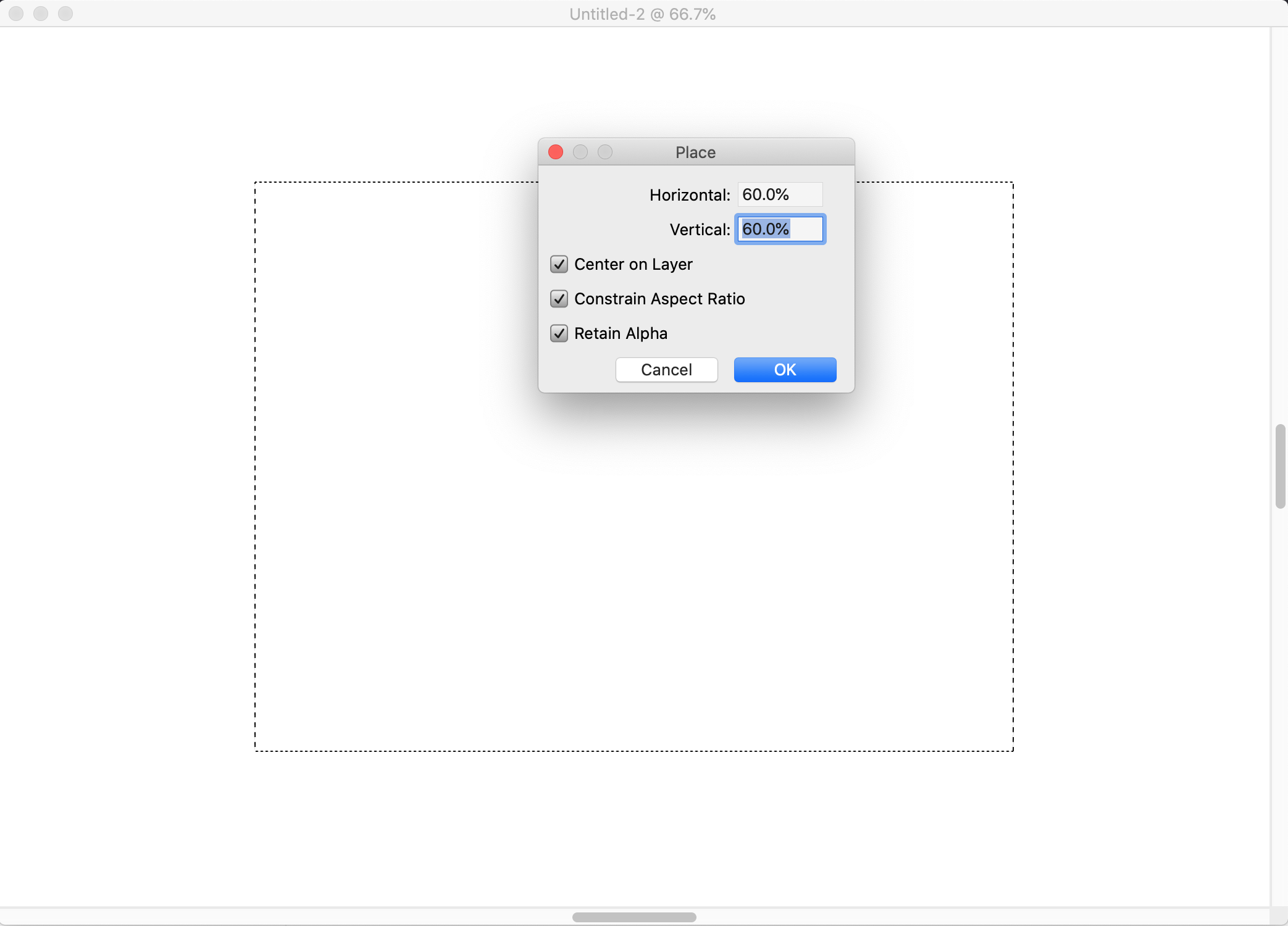Viewport: 1288px width, 926px height.
Task: Click the Place dialog's gray minimize button
Action: coord(580,152)
